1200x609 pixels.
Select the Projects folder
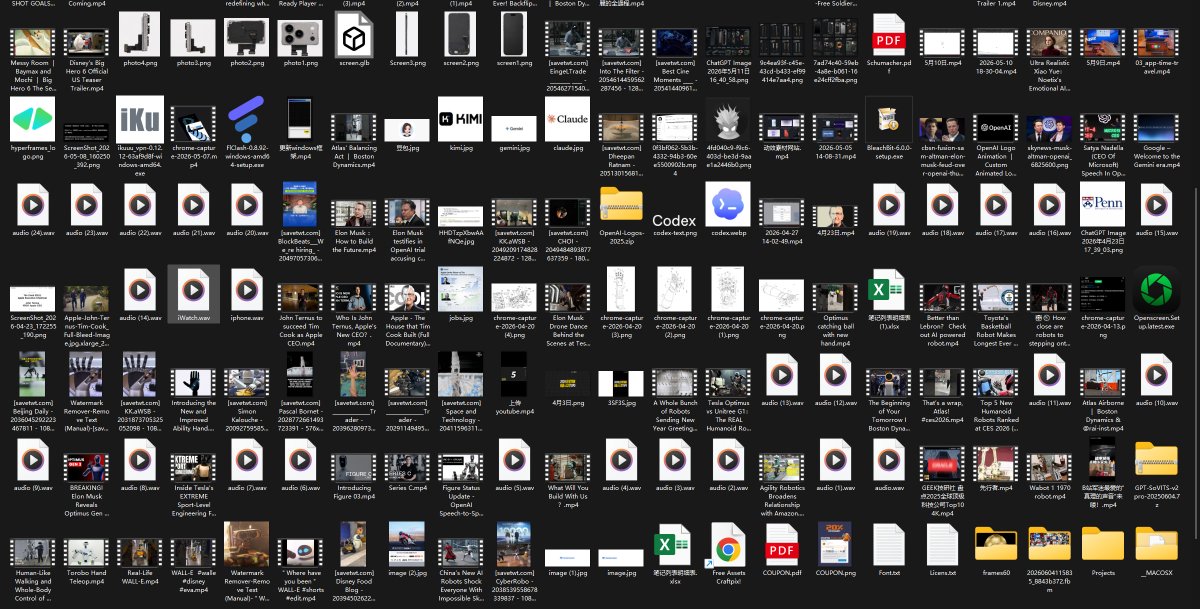[1103, 545]
